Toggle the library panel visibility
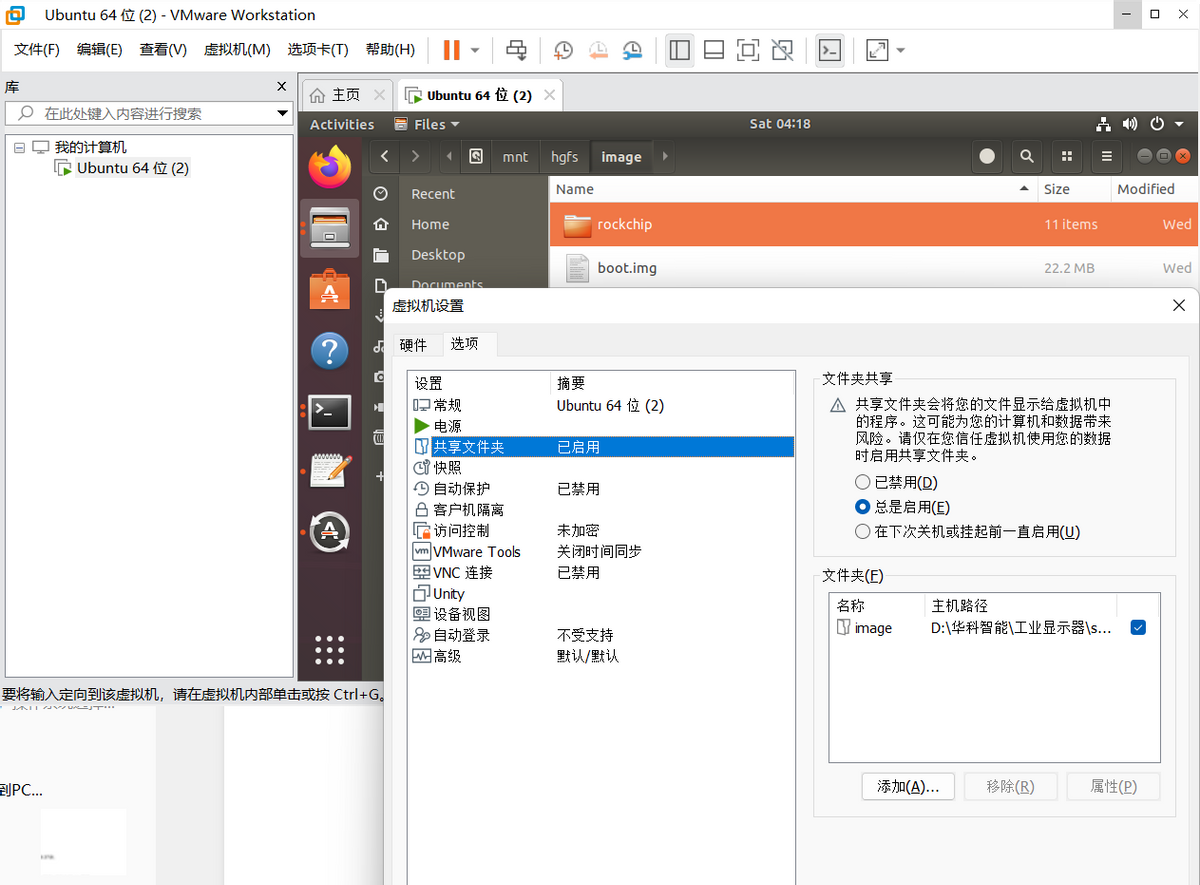 coord(679,50)
